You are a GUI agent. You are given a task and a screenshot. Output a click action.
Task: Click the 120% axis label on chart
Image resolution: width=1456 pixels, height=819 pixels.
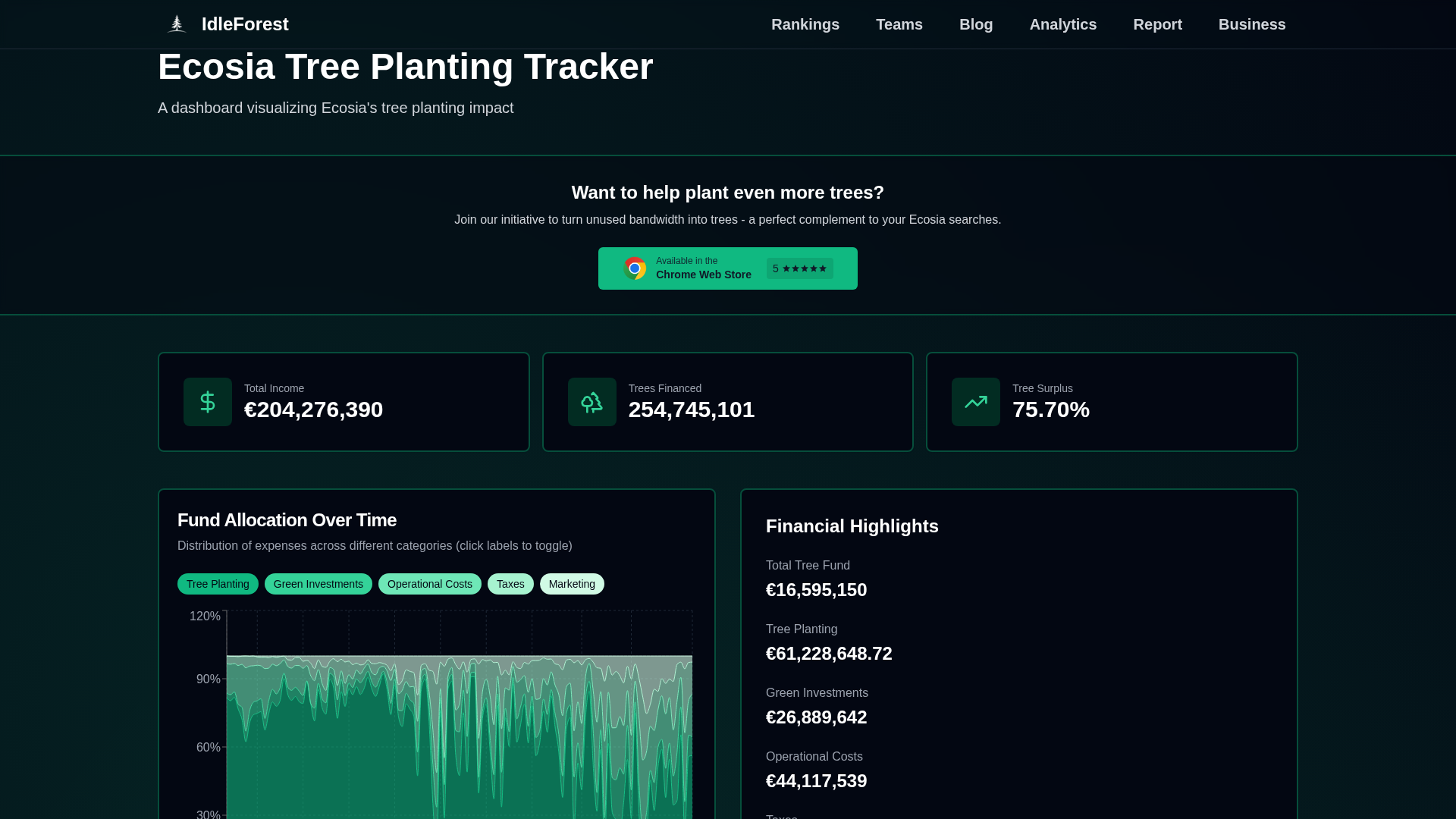(205, 617)
